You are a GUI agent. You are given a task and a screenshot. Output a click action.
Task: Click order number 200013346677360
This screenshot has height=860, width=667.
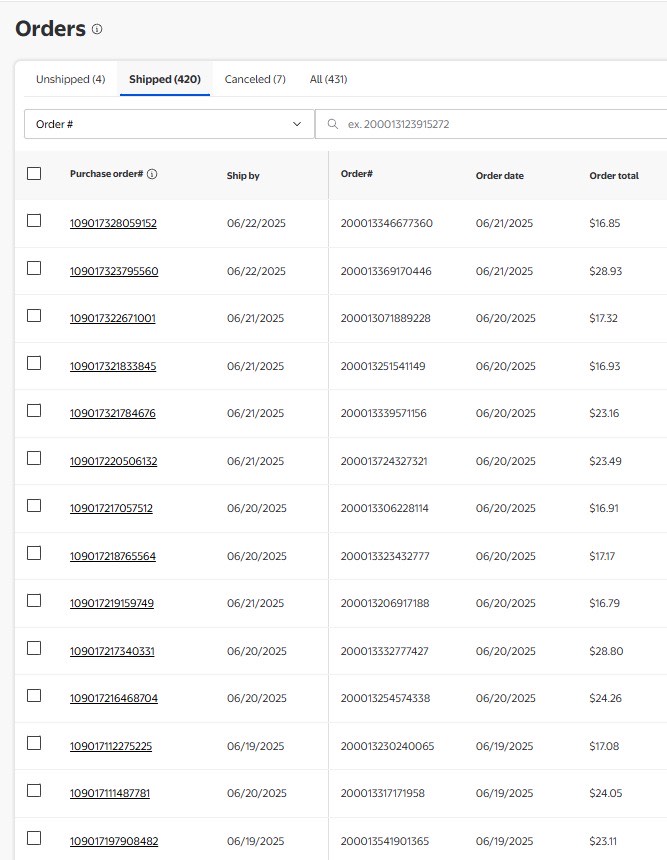pyautogui.click(x=387, y=223)
